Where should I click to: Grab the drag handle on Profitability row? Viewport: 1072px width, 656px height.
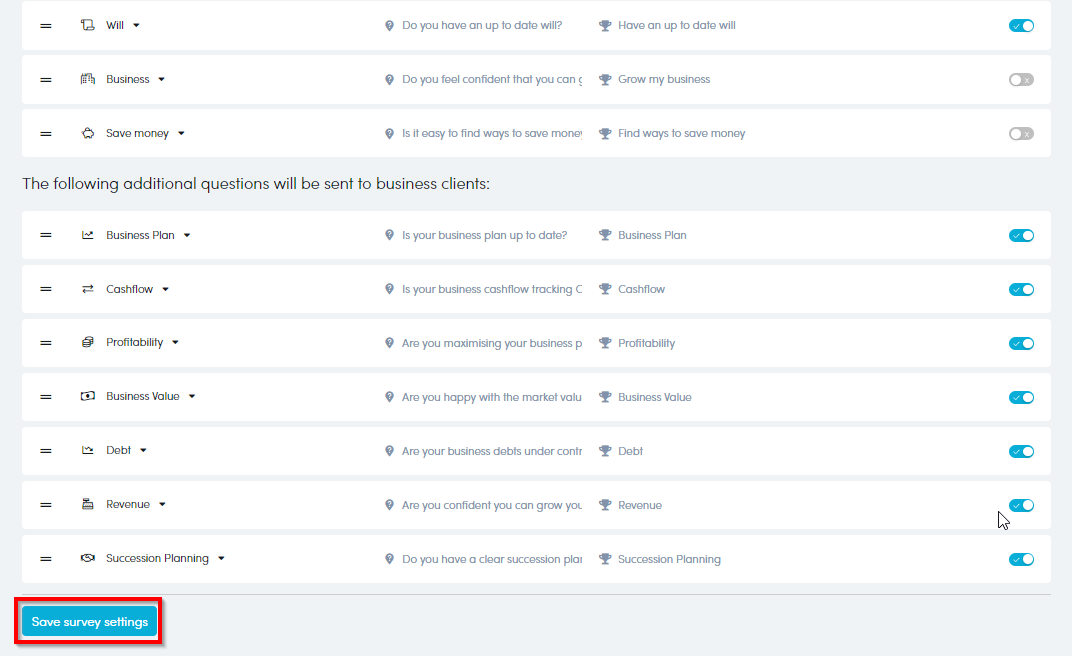(x=46, y=343)
